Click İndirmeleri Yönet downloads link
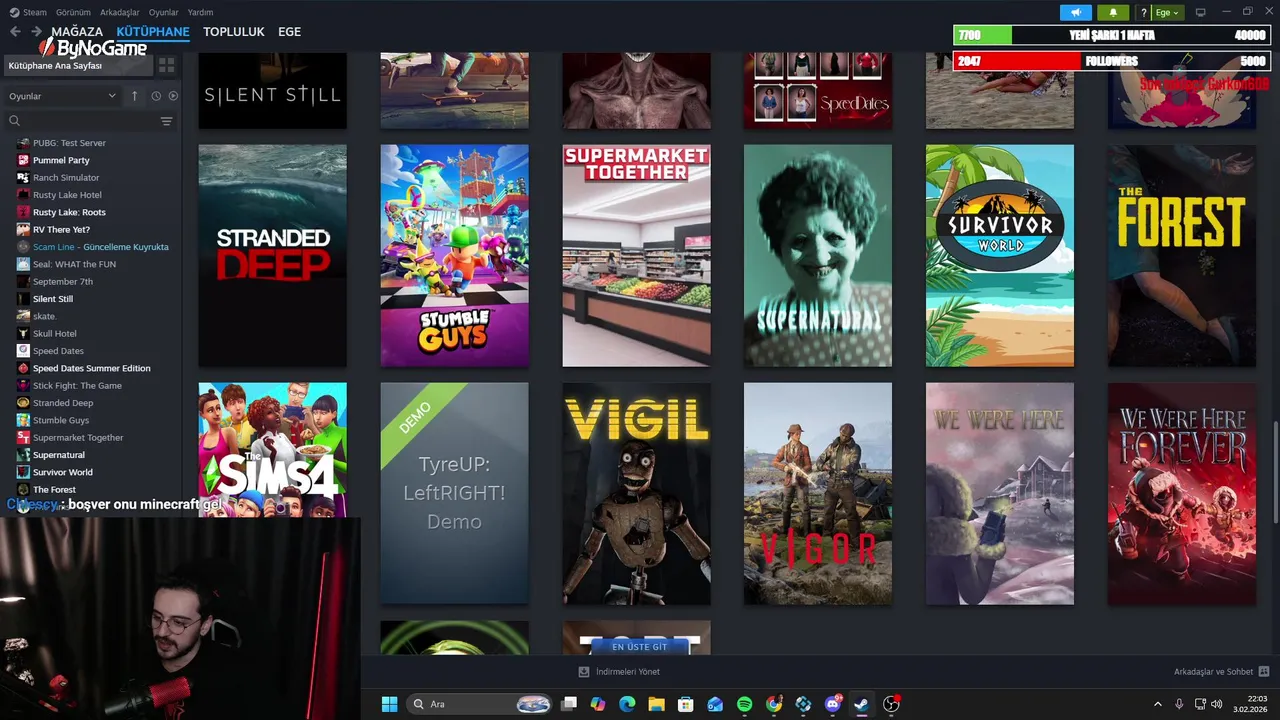Screen dimensions: 1280x720 [x=619, y=672]
